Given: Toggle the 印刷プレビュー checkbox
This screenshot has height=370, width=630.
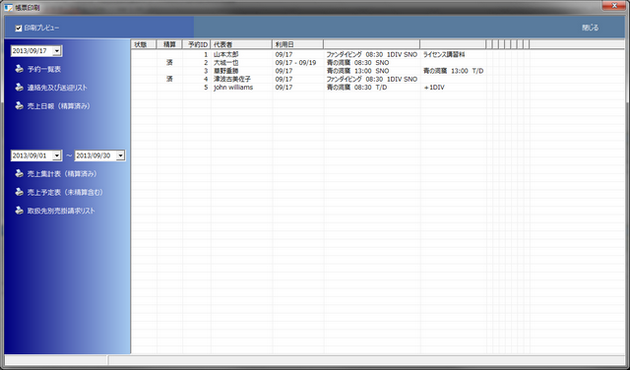Looking at the screenshot, I should (18, 28).
